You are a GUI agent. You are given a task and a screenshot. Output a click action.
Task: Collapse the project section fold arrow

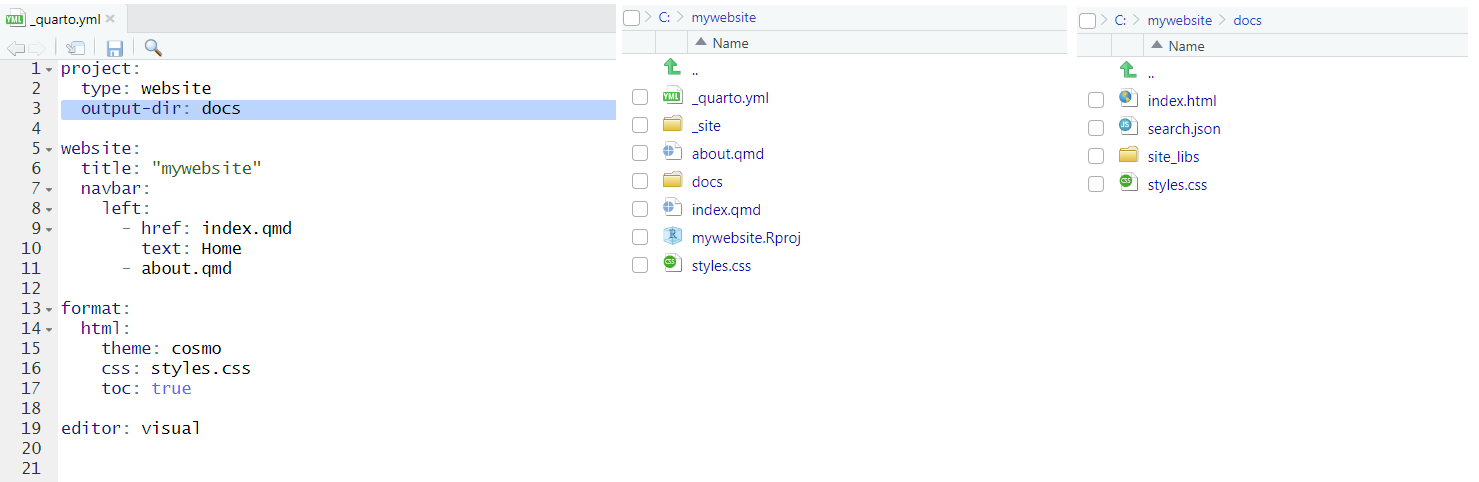[x=49, y=69]
